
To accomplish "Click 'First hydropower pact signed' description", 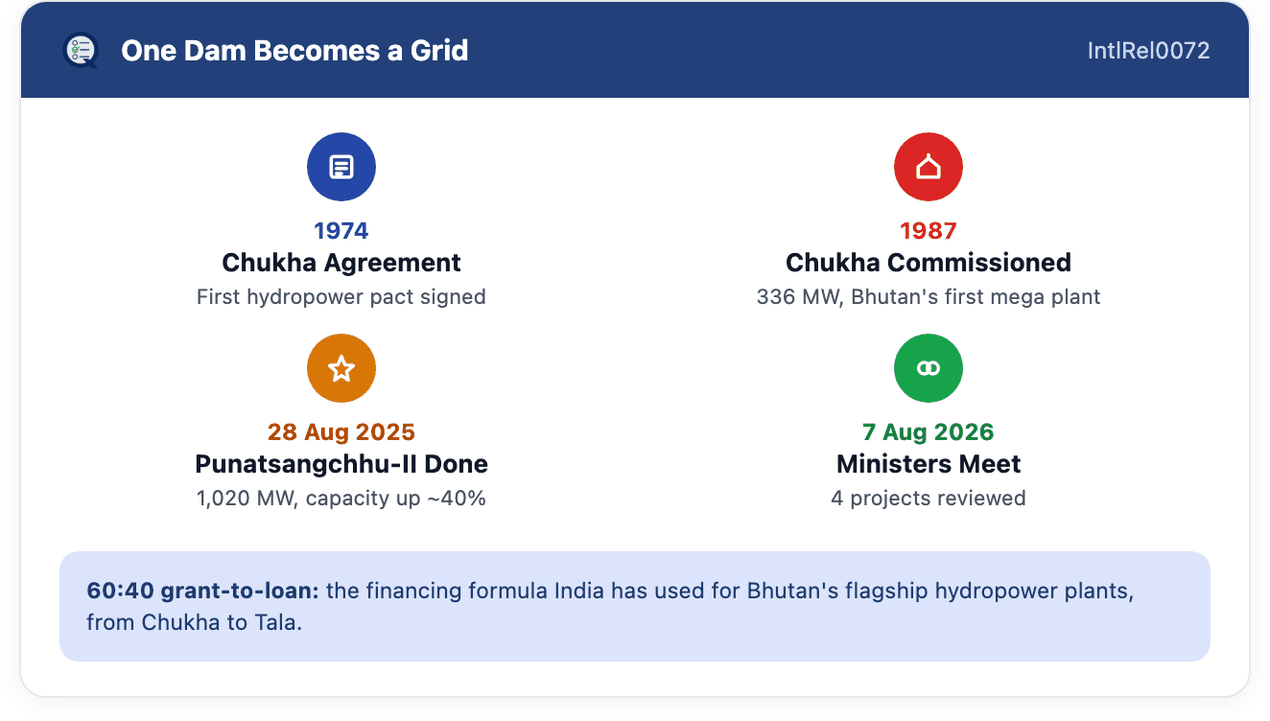I will [341, 297].
